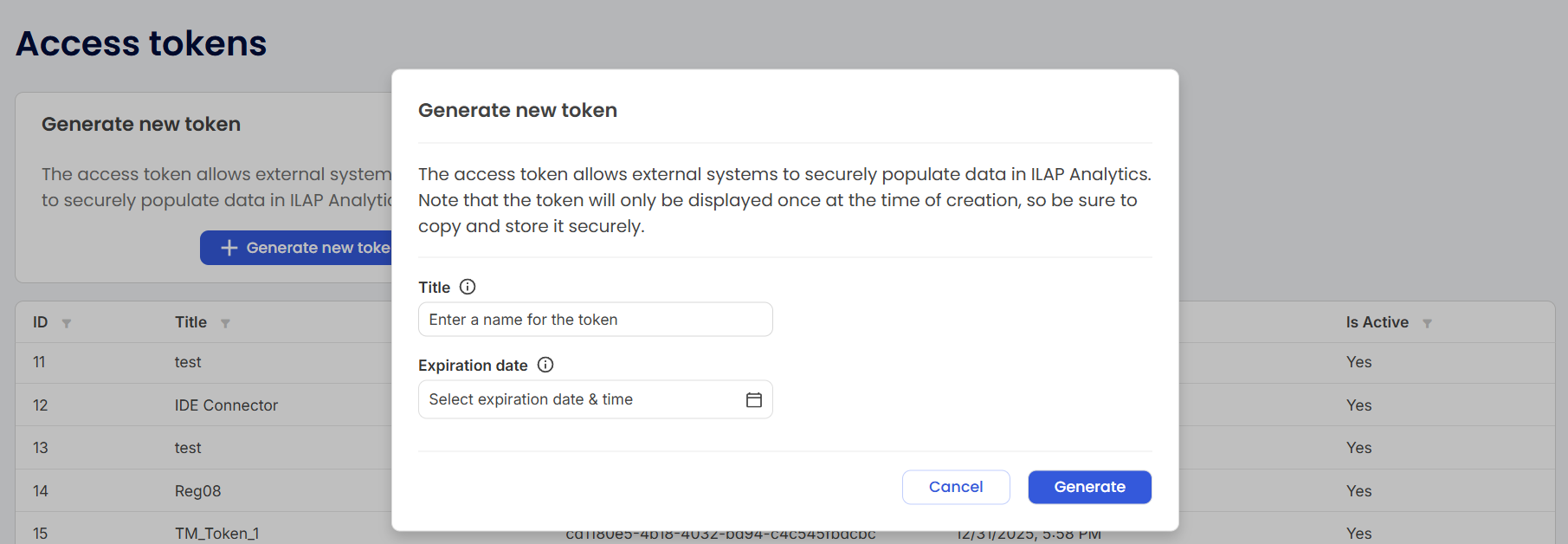Screen dimensions: 1568x544
Task: Click the Cancel button to dismiss dialog
Action: 956,487
